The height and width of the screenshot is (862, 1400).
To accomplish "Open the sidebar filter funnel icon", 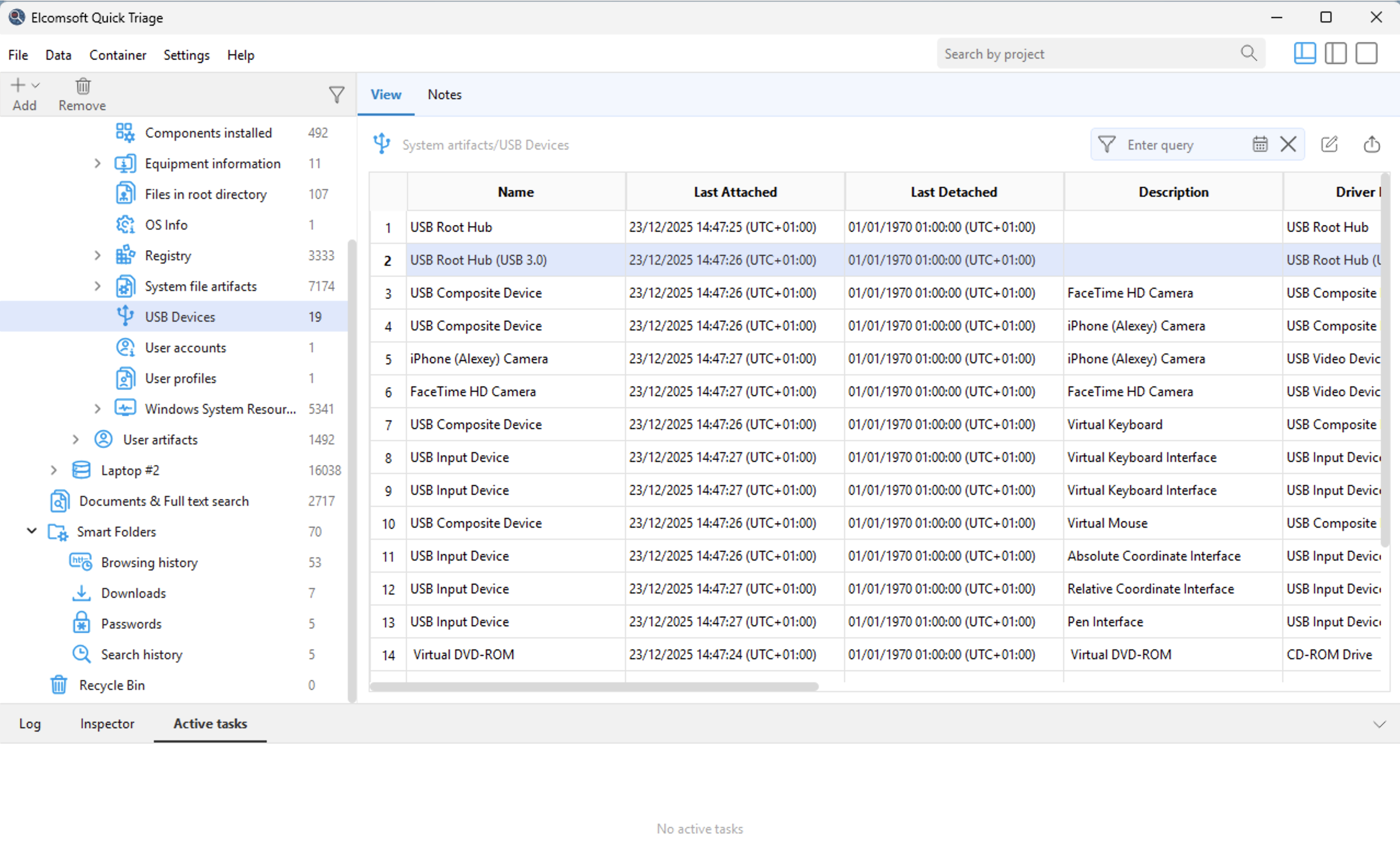I will pyautogui.click(x=337, y=94).
